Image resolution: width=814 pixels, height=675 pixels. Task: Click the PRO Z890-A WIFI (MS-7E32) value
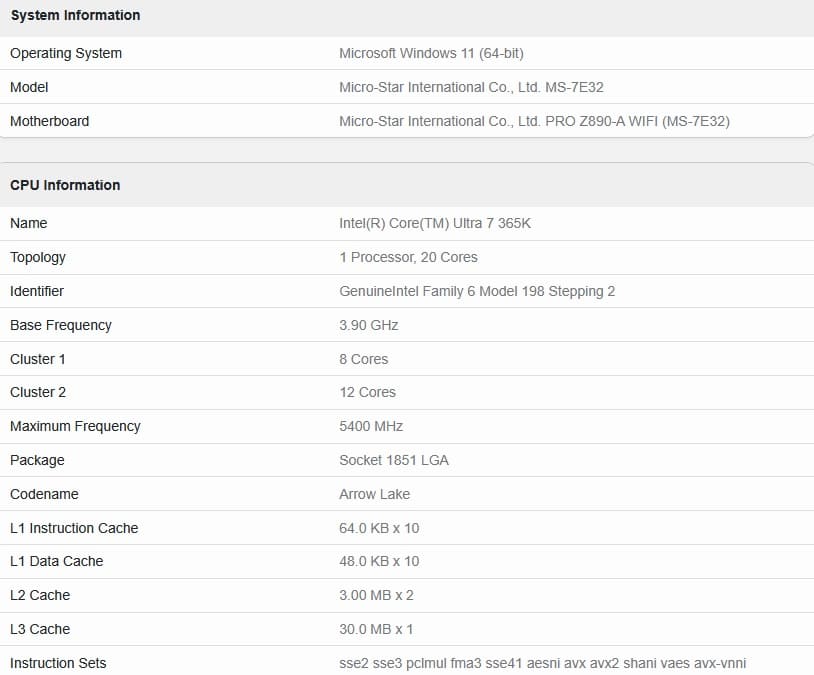534,122
